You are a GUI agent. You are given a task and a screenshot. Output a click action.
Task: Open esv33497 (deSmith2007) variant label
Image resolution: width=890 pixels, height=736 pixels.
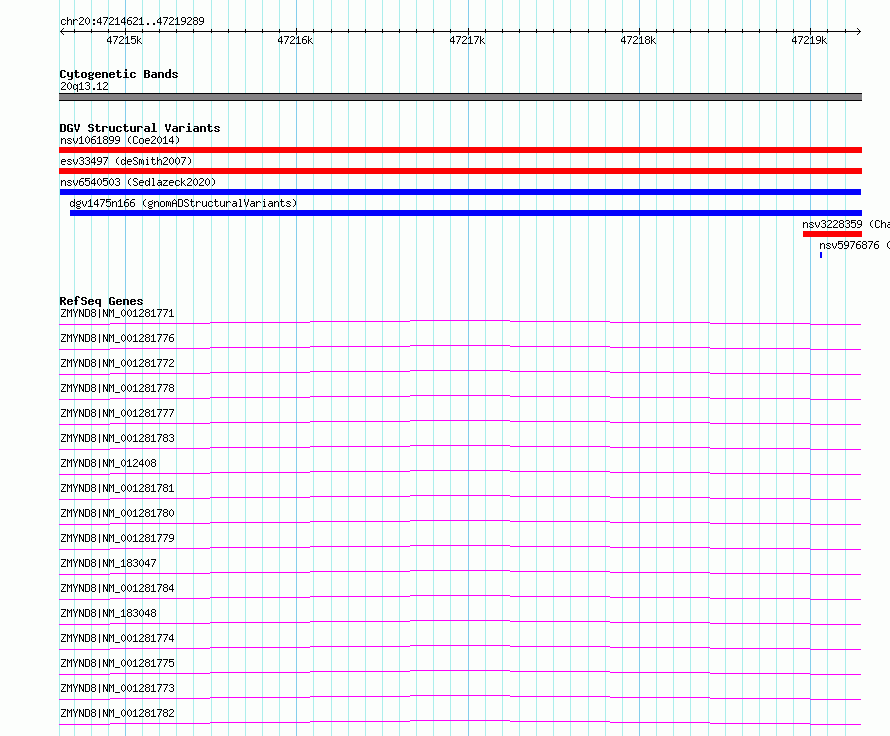[126, 161]
